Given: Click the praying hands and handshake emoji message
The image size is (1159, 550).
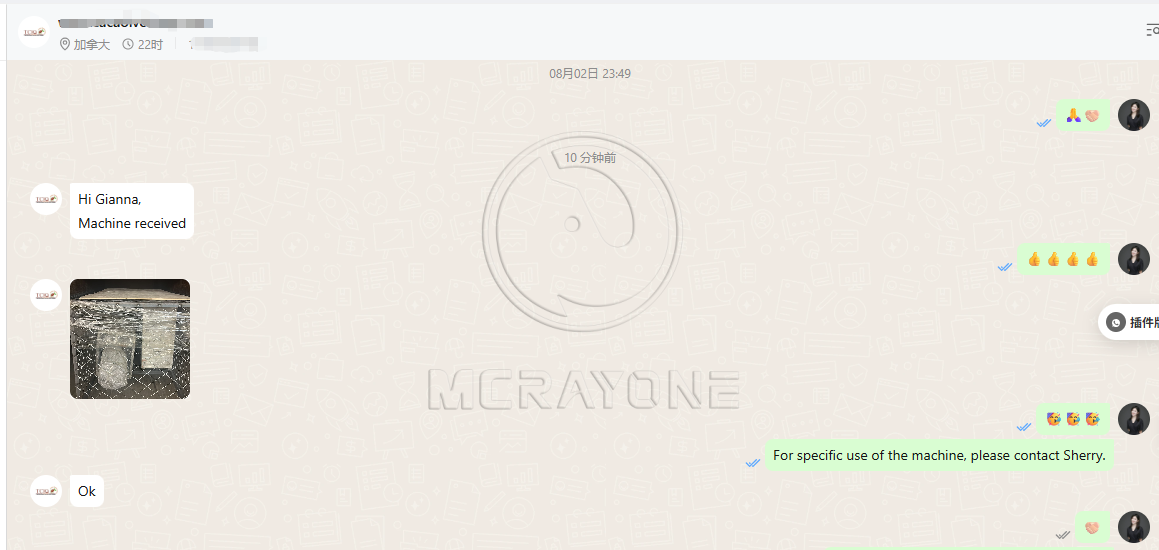Looking at the screenshot, I should (x=1083, y=115).
